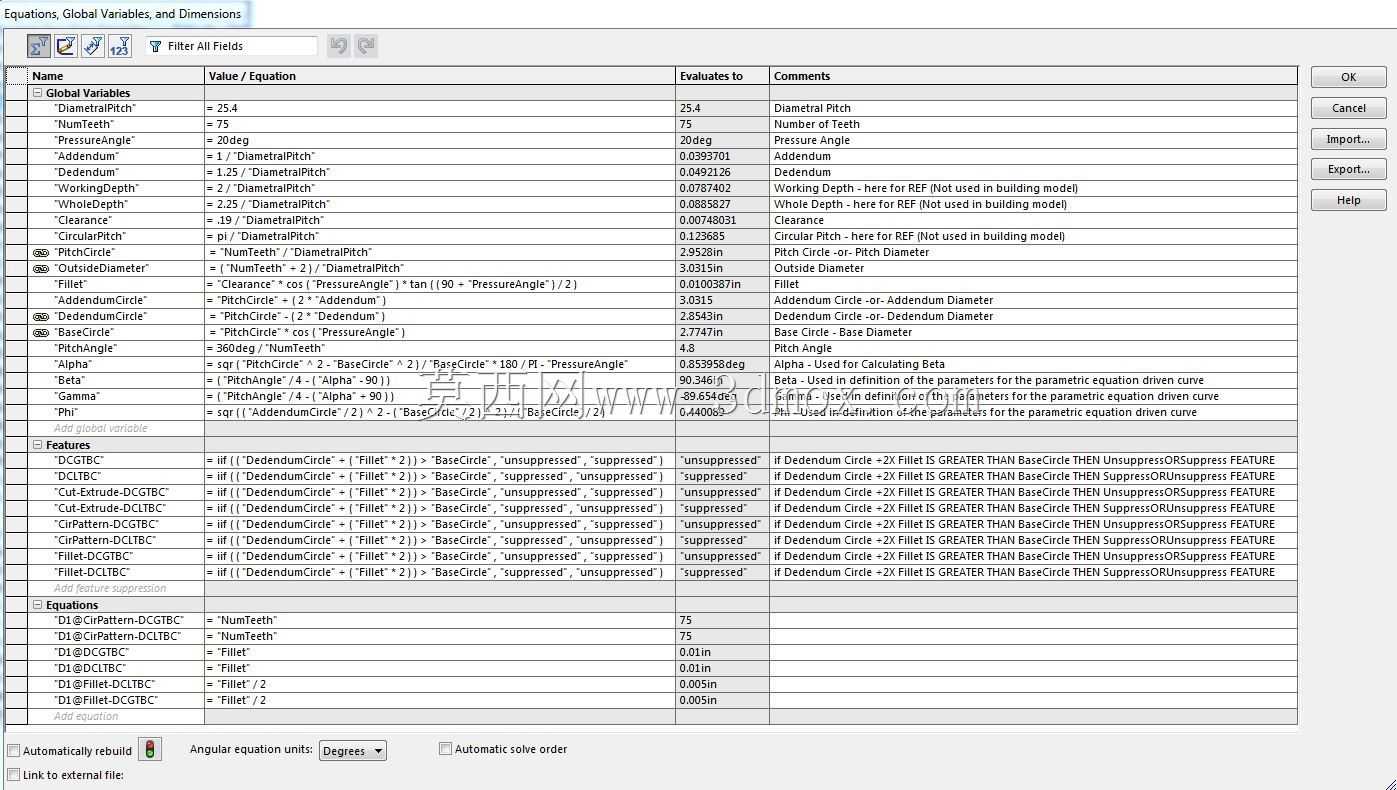Click the "Fillet-DCGTBC" feature name
1397x790 pixels.
[x=94, y=556]
